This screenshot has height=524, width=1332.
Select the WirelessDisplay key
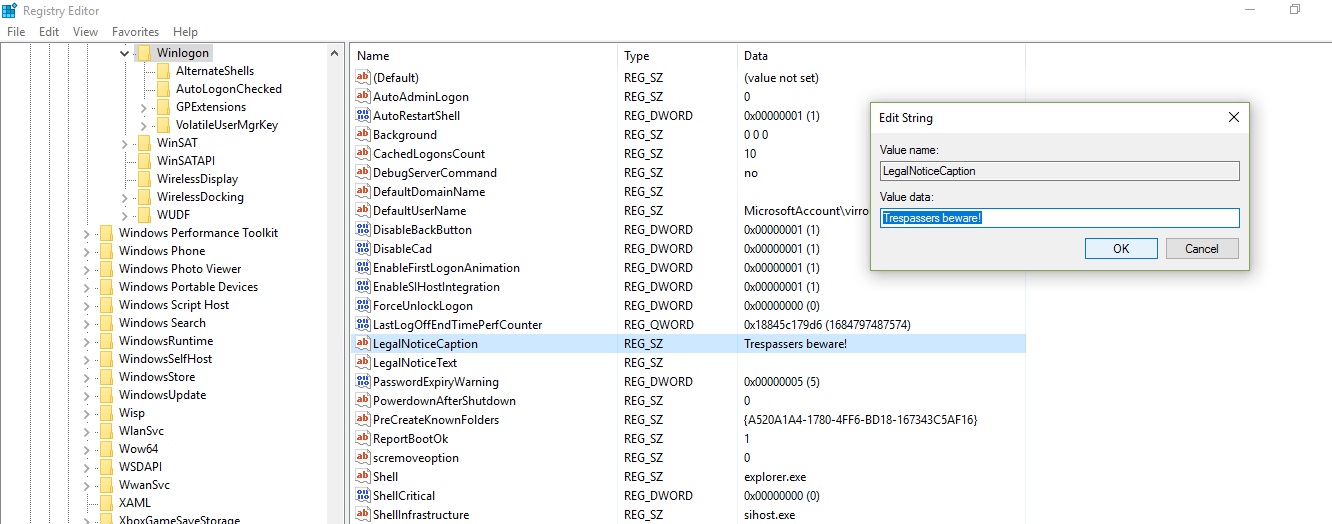197,179
